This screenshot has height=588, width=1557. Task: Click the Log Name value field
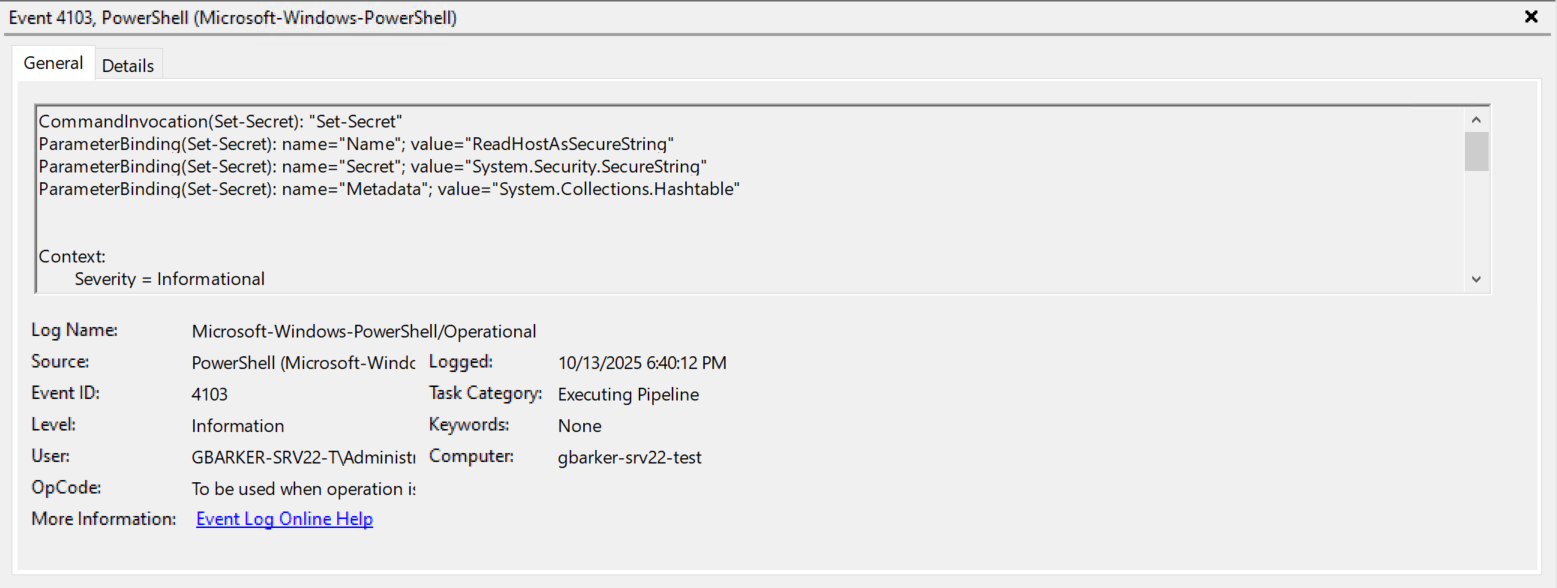coord(364,331)
